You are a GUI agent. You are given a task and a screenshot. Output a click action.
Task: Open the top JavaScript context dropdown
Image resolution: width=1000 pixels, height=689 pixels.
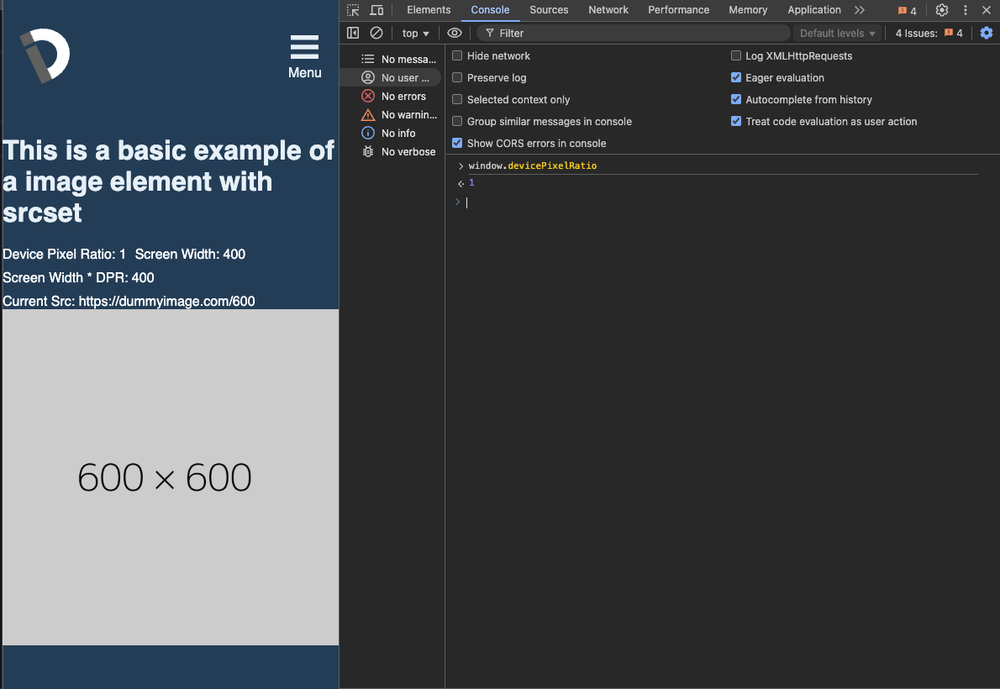[415, 33]
